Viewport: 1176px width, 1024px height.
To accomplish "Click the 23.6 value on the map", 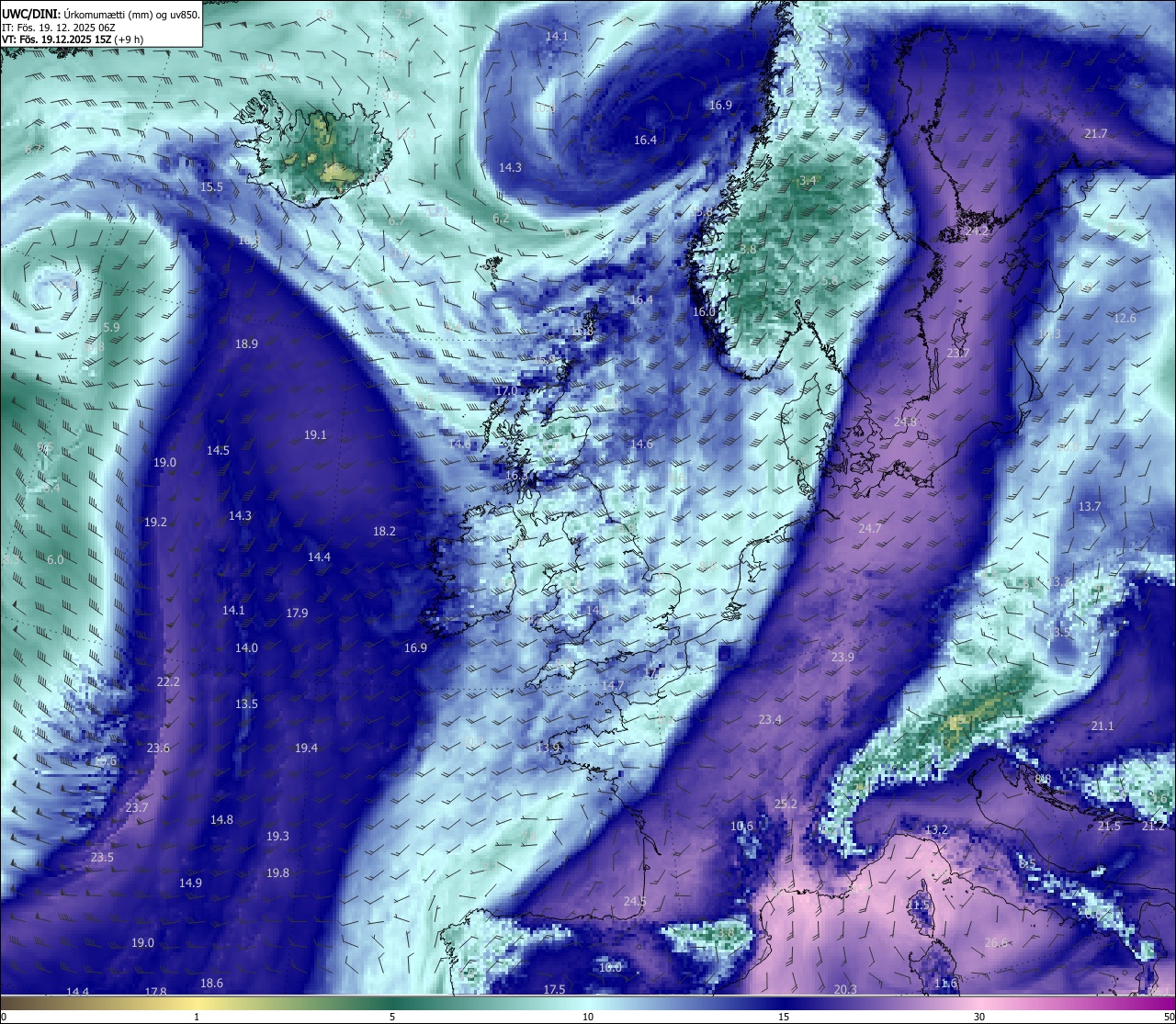I will point(158,748).
